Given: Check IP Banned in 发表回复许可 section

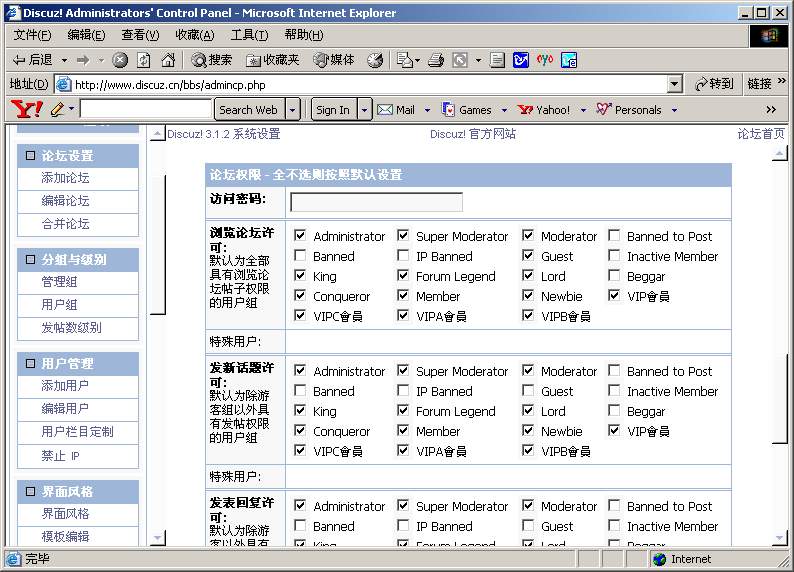Looking at the screenshot, I should [x=403, y=525].
